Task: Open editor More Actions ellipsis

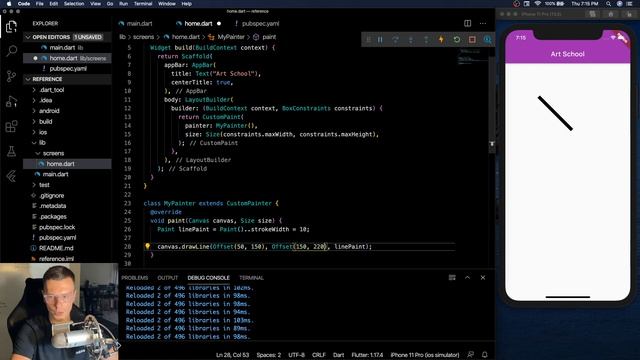Action: coord(483,23)
